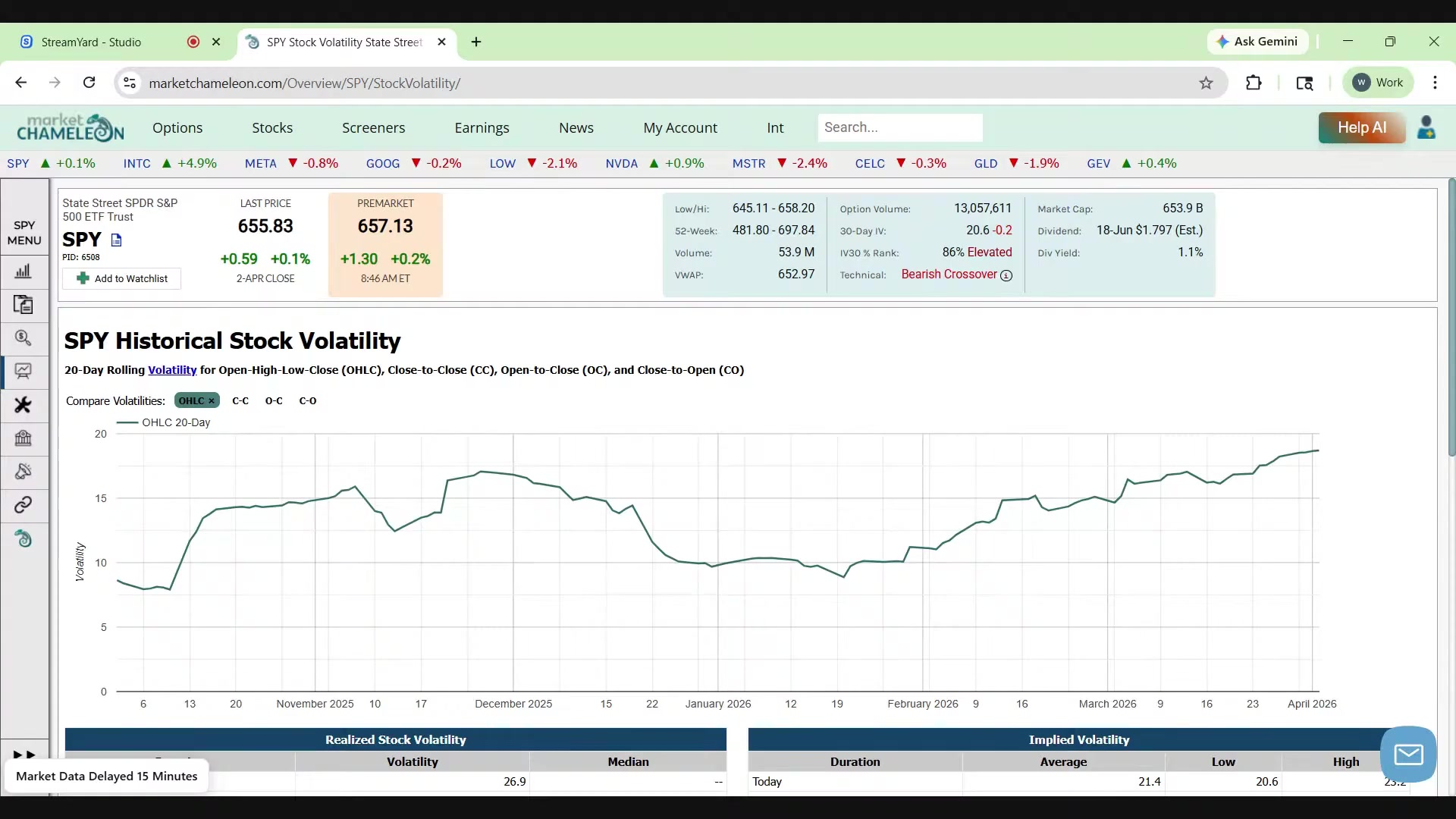Open a new browser tab
The width and height of the screenshot is (1456, 819).
click(x=476, y=42)
